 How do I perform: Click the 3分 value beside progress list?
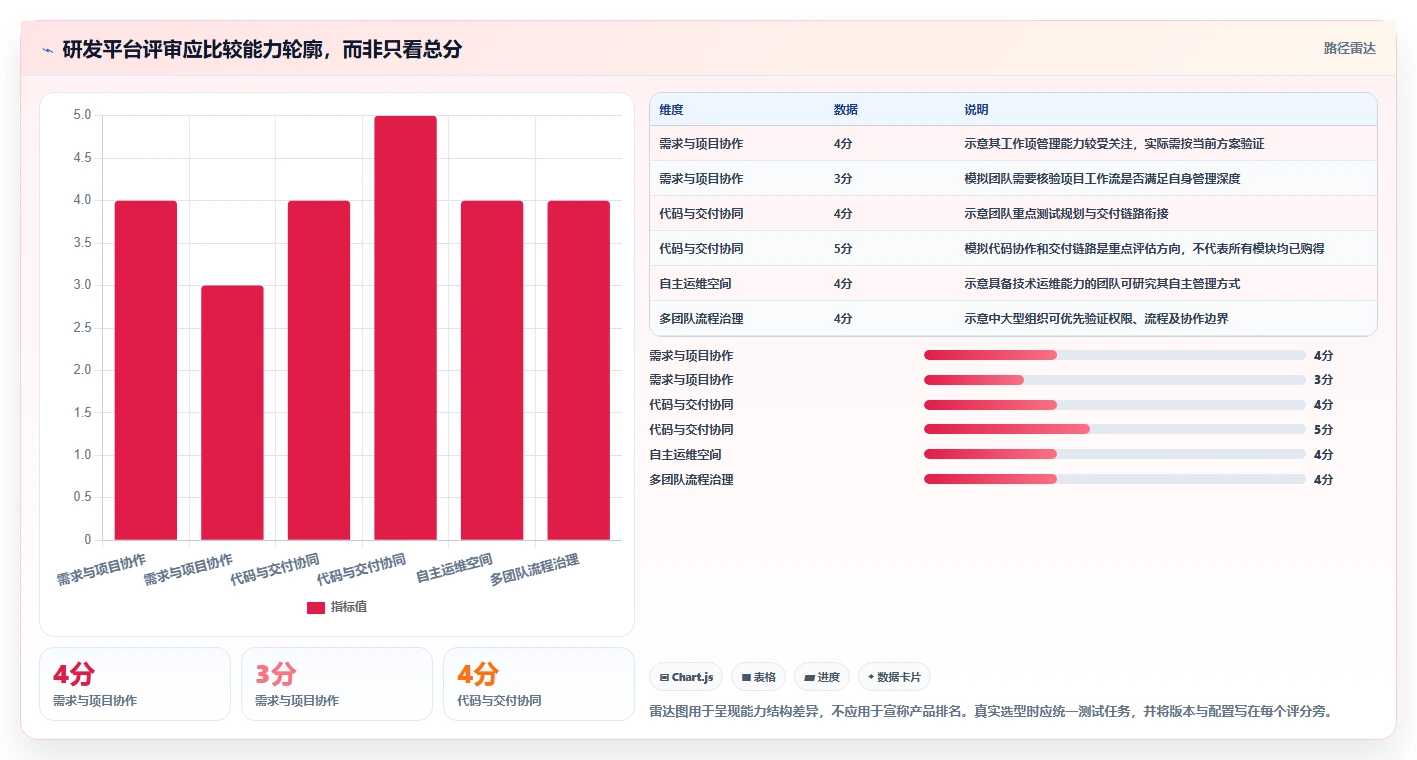click(x=1323, y=380)
